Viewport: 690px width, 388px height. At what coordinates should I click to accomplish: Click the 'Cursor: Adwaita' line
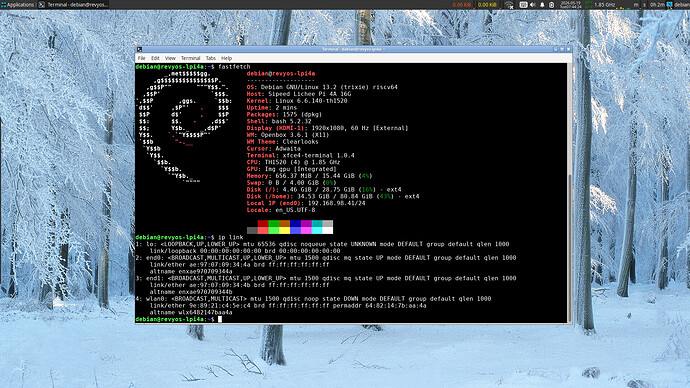pyautogui.click(x=274, y=149)
